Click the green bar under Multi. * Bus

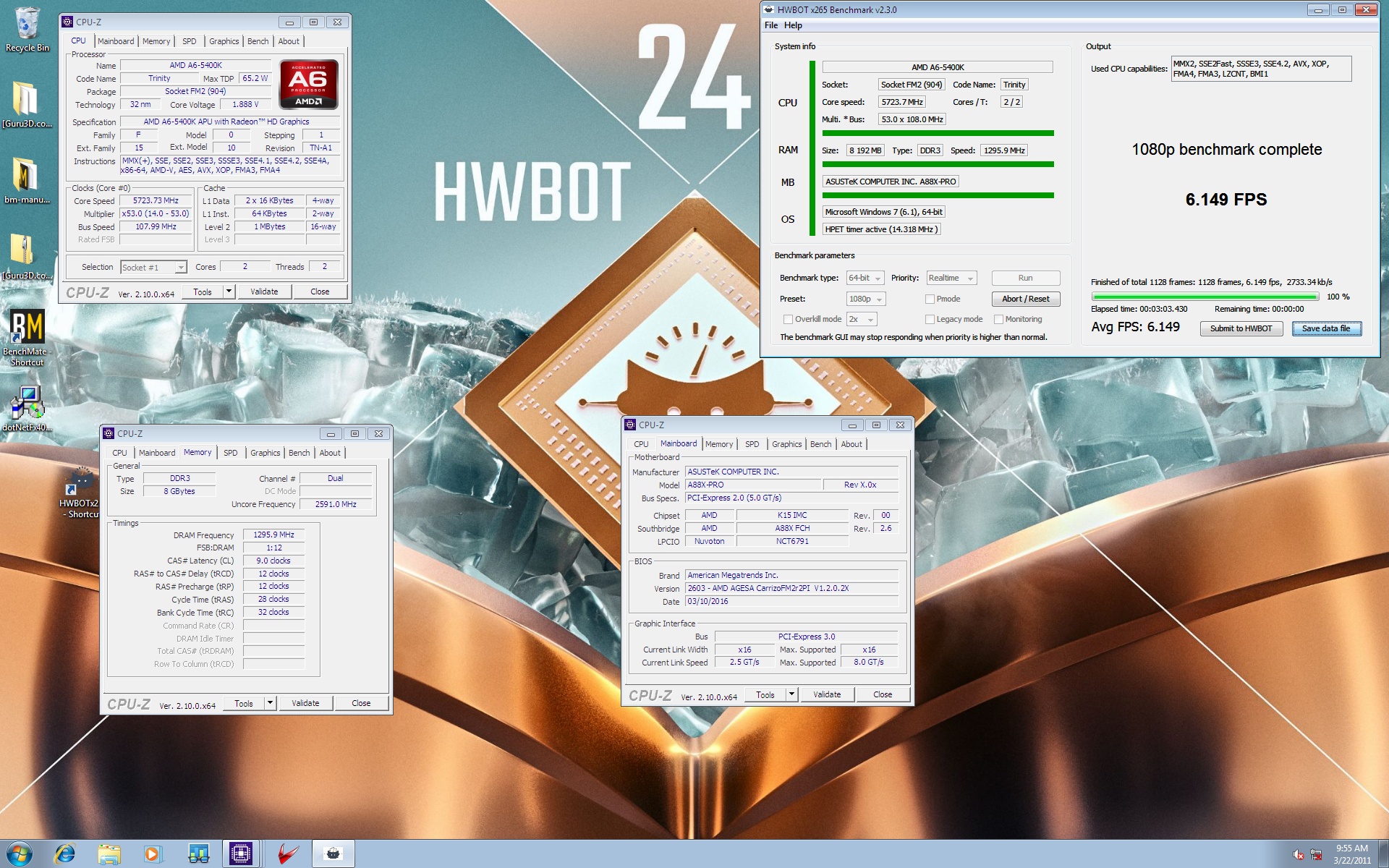pos(938,133)
